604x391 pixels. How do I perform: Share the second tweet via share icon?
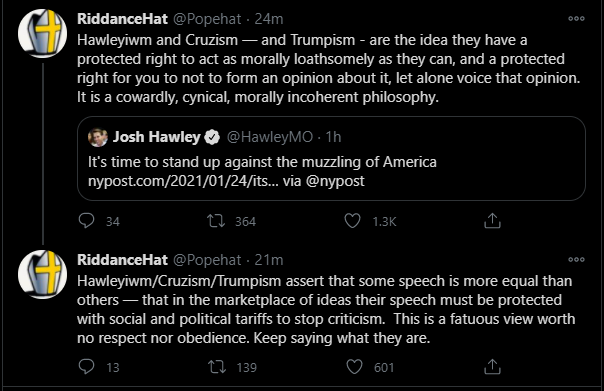click(x=492, y=367)
